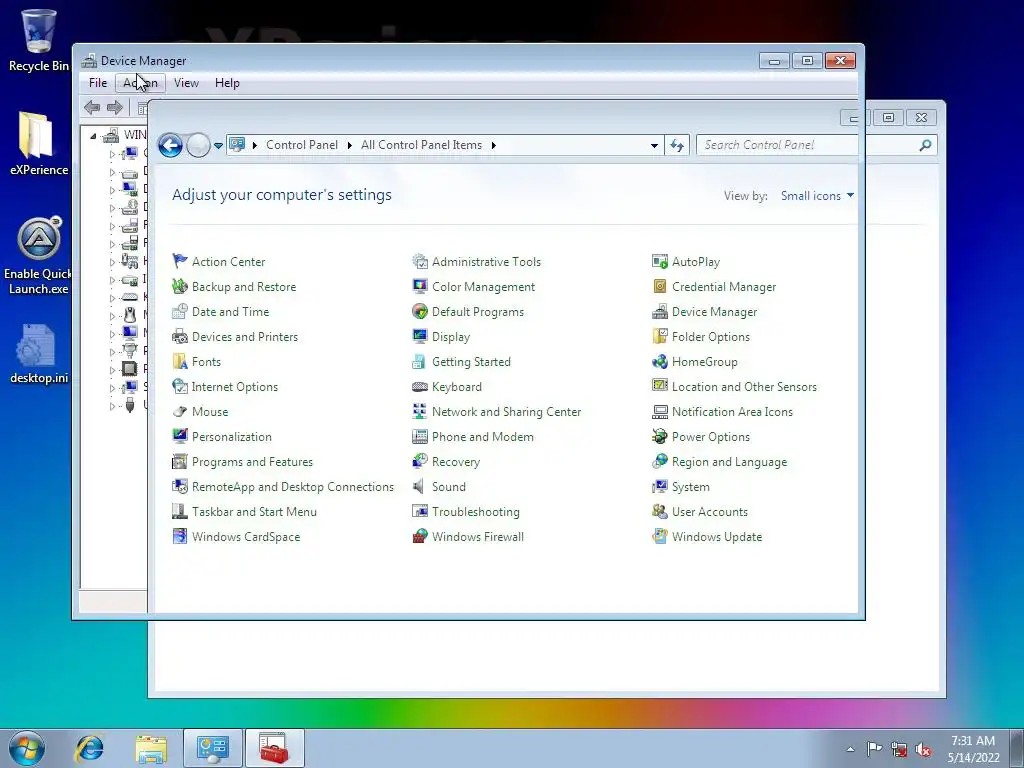
Task: Click the Region and Language link
Action: pos(729,462)
